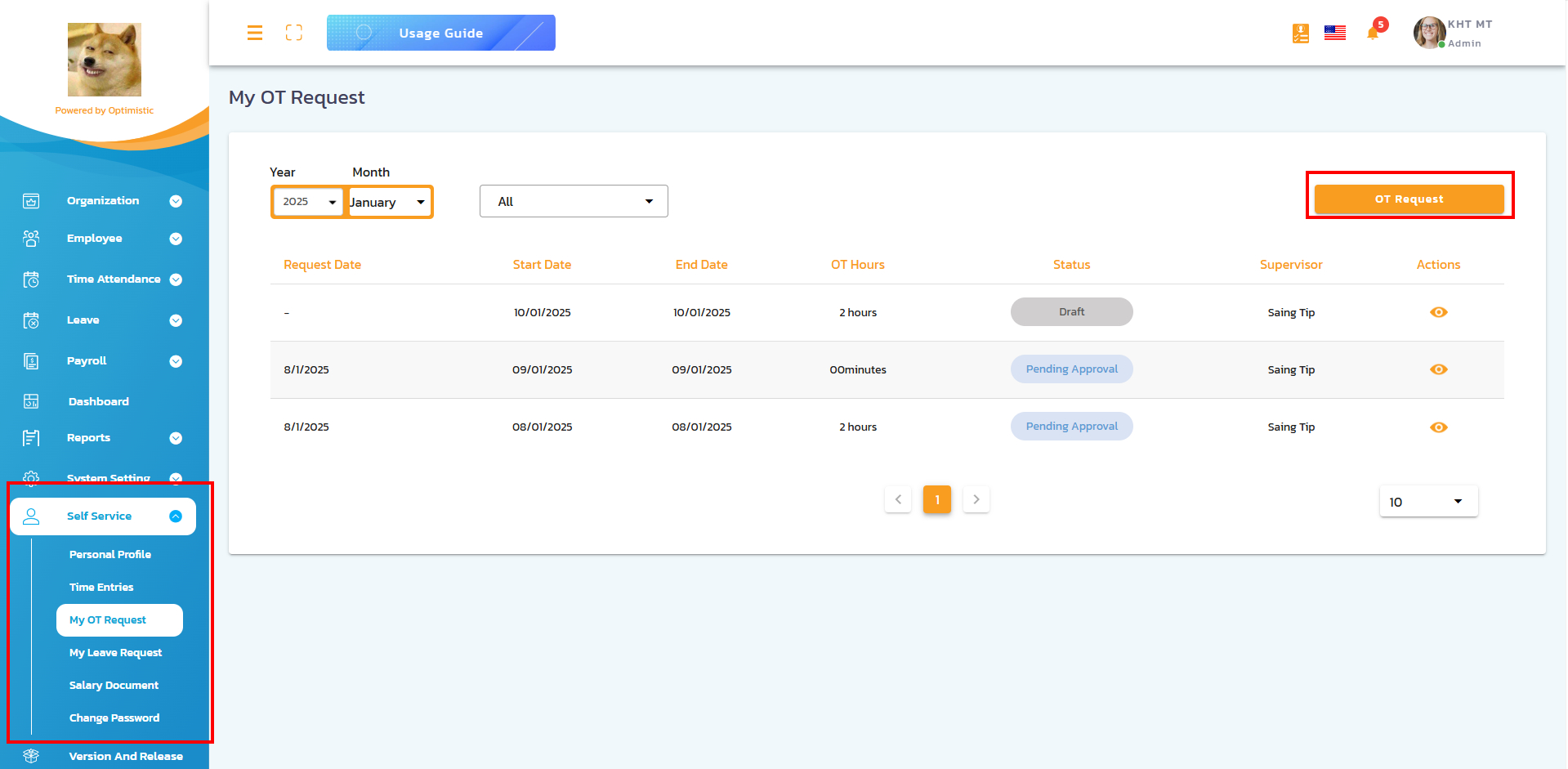Open the Usage Guide button
Screen dimensions: 1568x769
pyautogui.click(x=440, y=33)
